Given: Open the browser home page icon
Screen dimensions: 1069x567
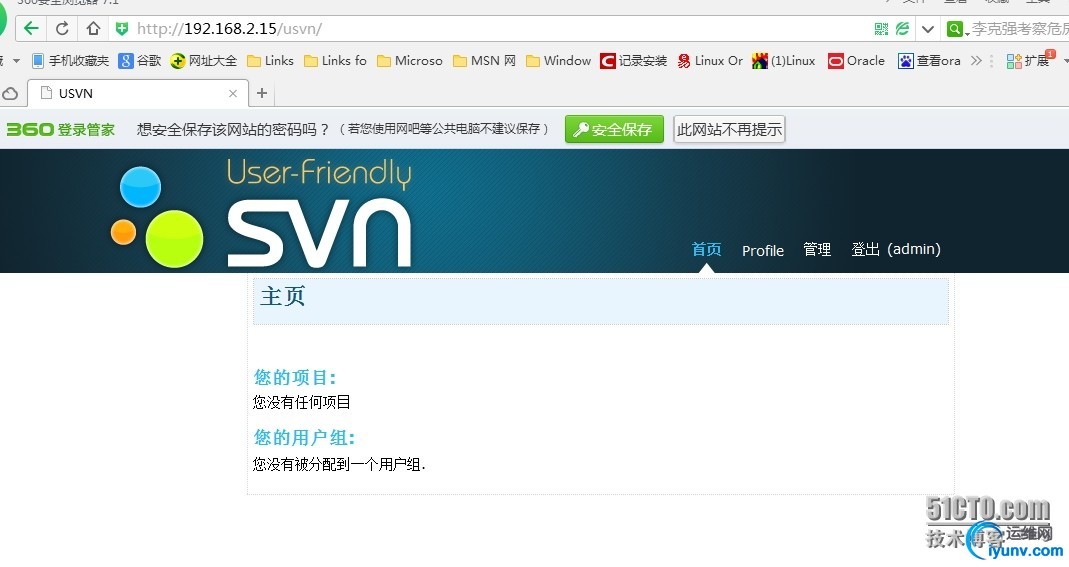Looking at the screenshot, I should click(x=93, y=29).
